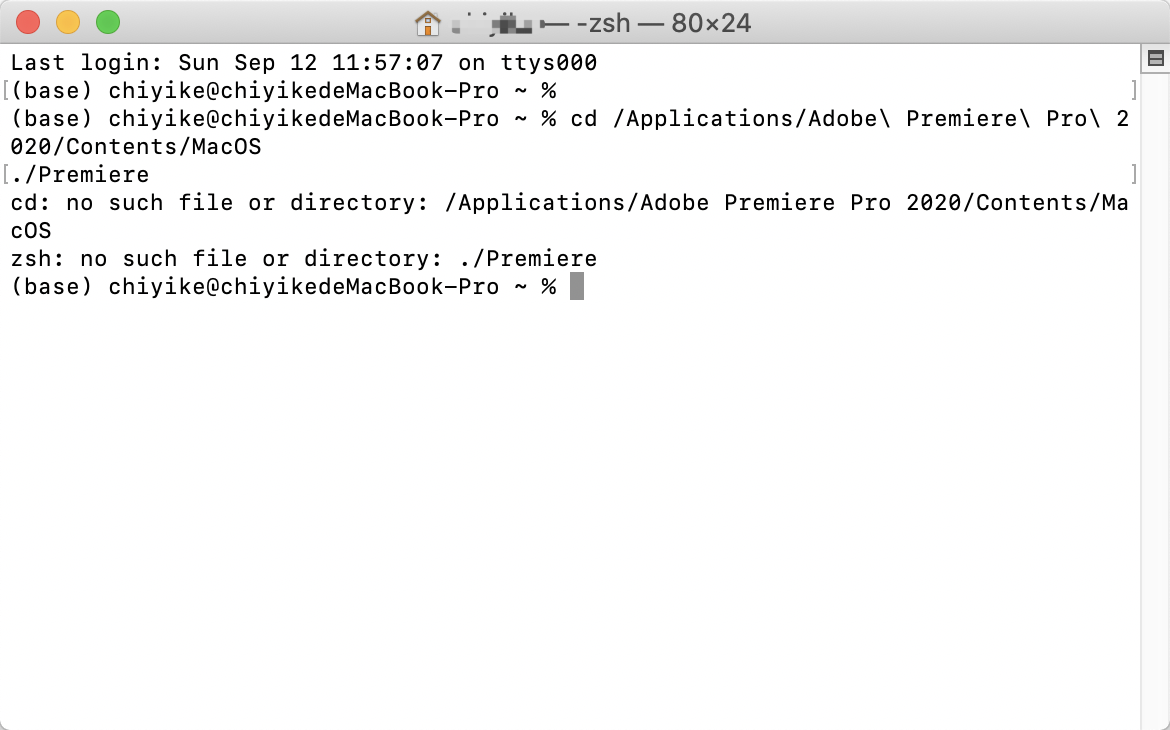
Task: Click the red close window button
Action: coord(28,22)
